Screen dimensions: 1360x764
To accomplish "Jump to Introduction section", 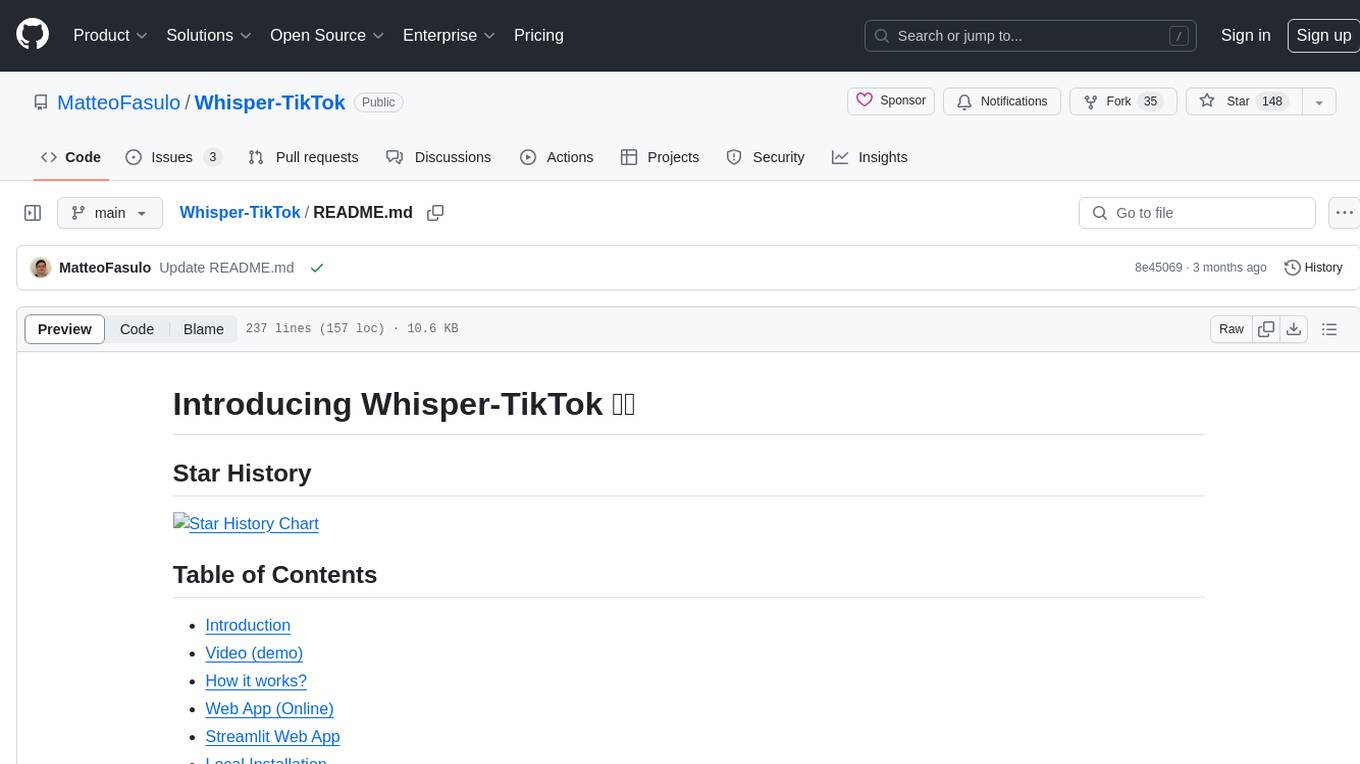I will (x=248, y=625).
